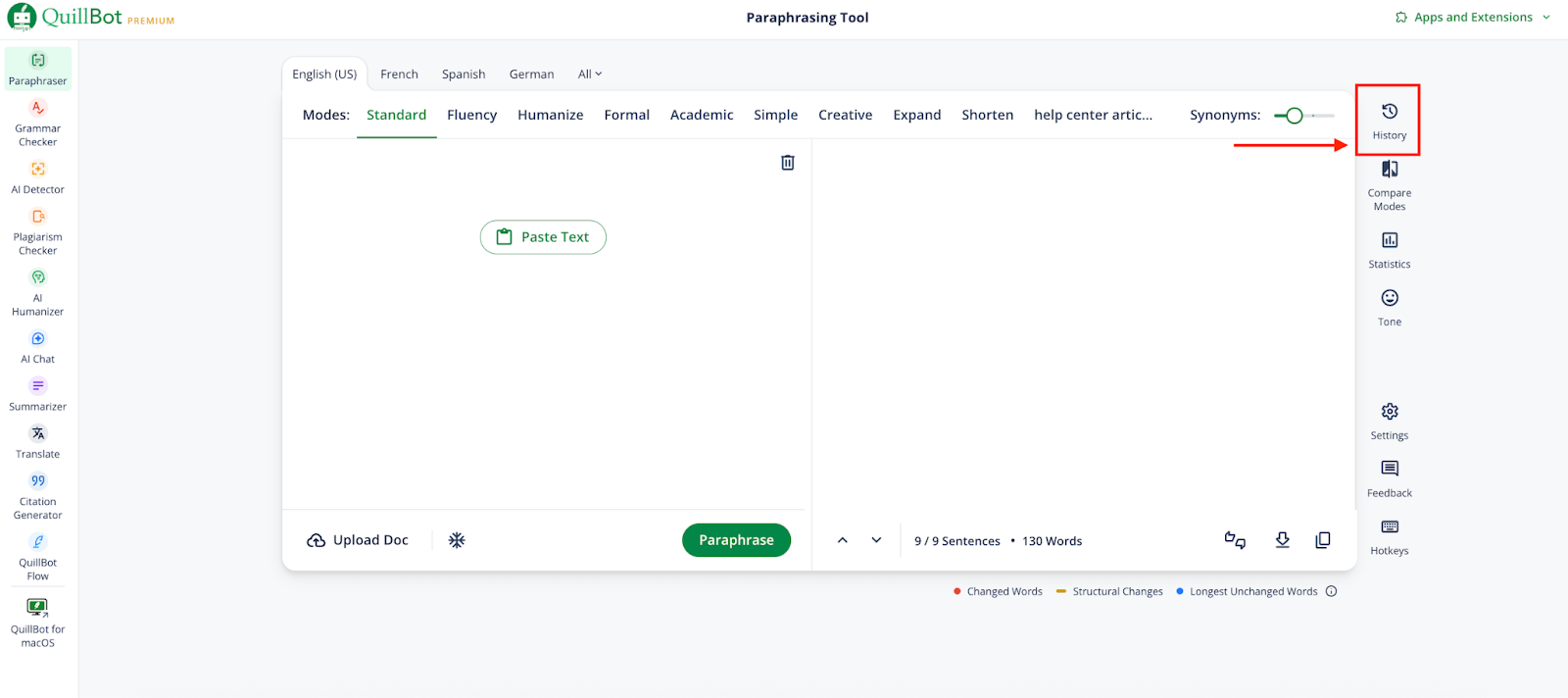1568x698 pixels.
Task: Show the Statistics panel
Action: point(1389,249)
